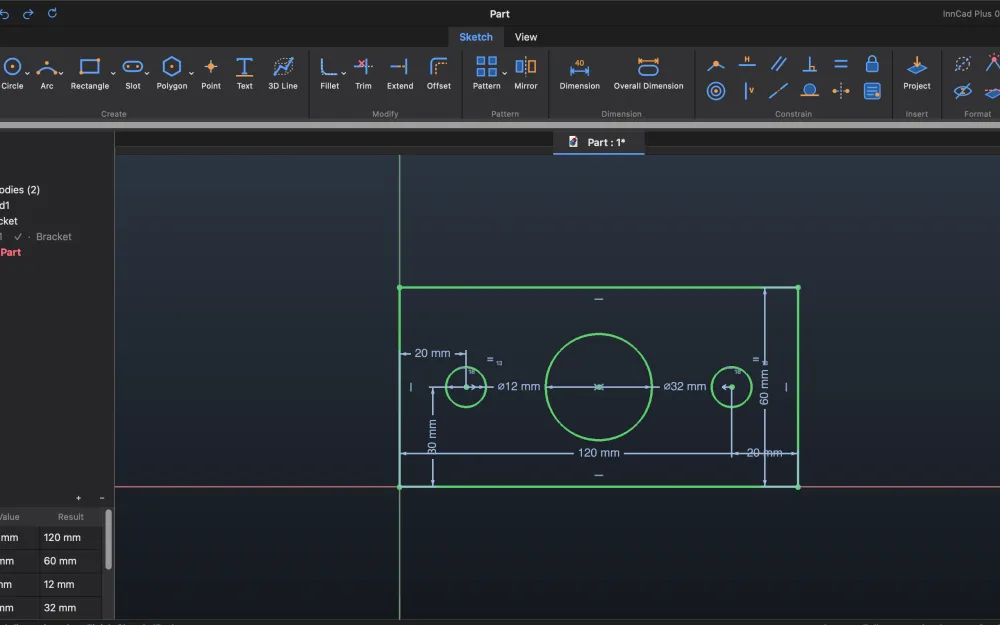Select the Offset tool

click(x=439, y=73)
